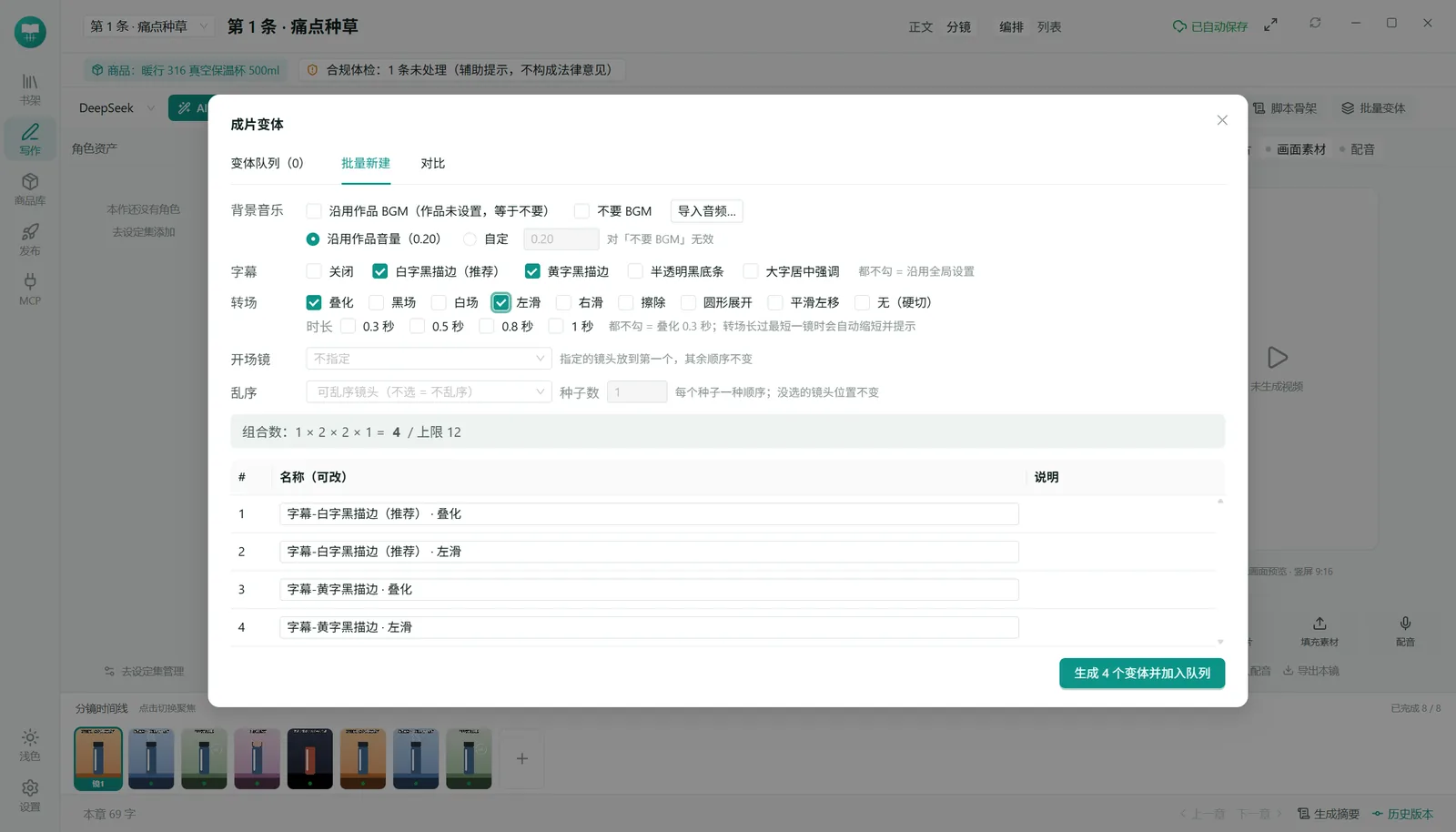This screenshot has height=832, width=1456.
Task: Select the first storyboard thumbnail 镜1
Action: click(98, 758)
